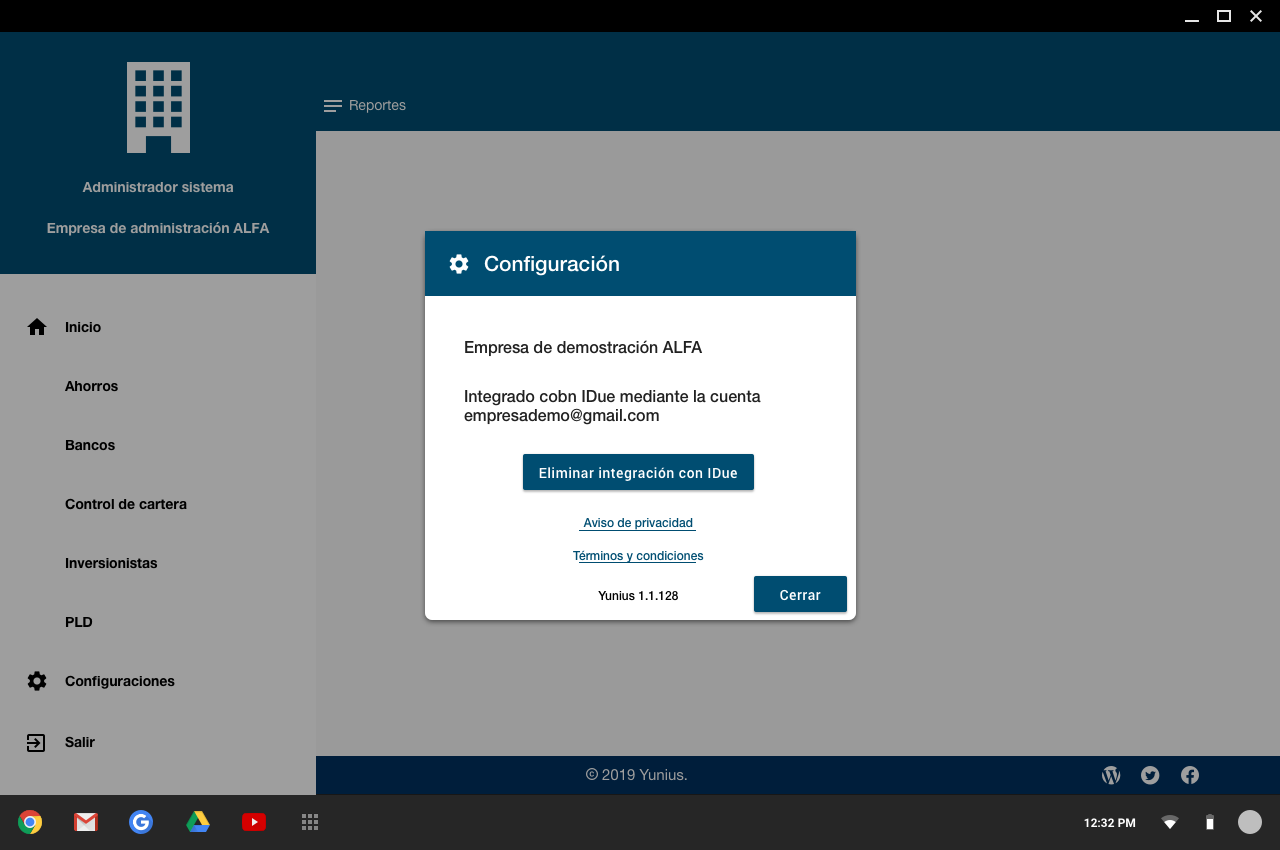Open the app launcher grid icon
The height and width of the screenshot is (850, 1280).
(310, 822)
